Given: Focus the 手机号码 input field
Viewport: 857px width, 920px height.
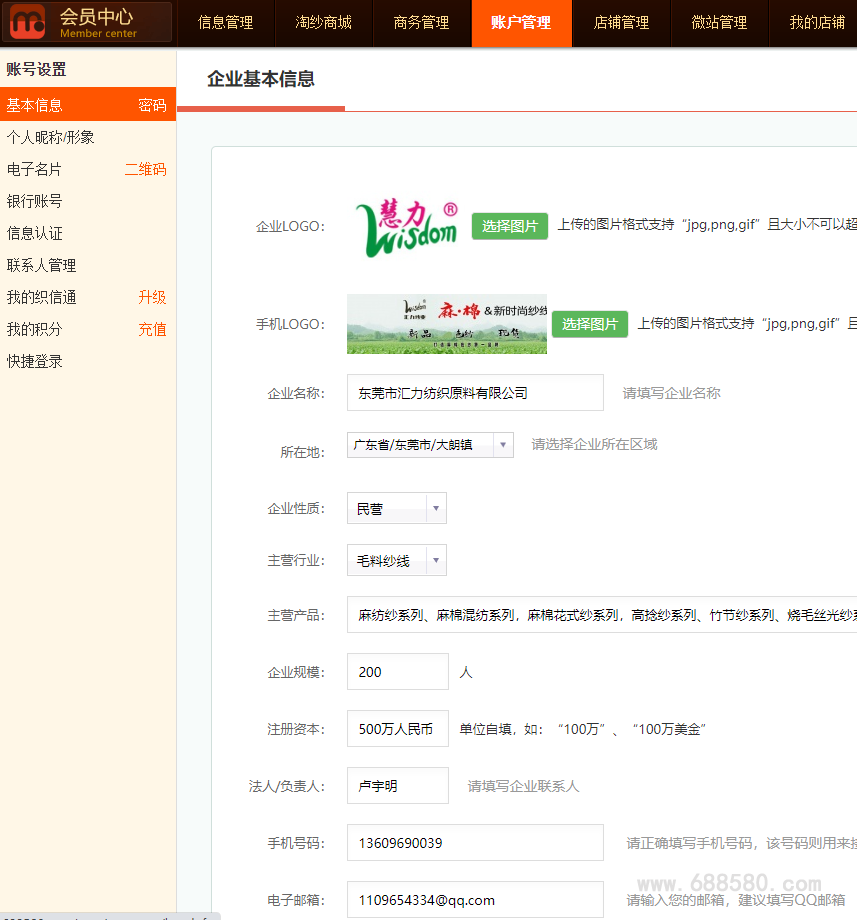Looking at the screenshot, I should [475, 843].
